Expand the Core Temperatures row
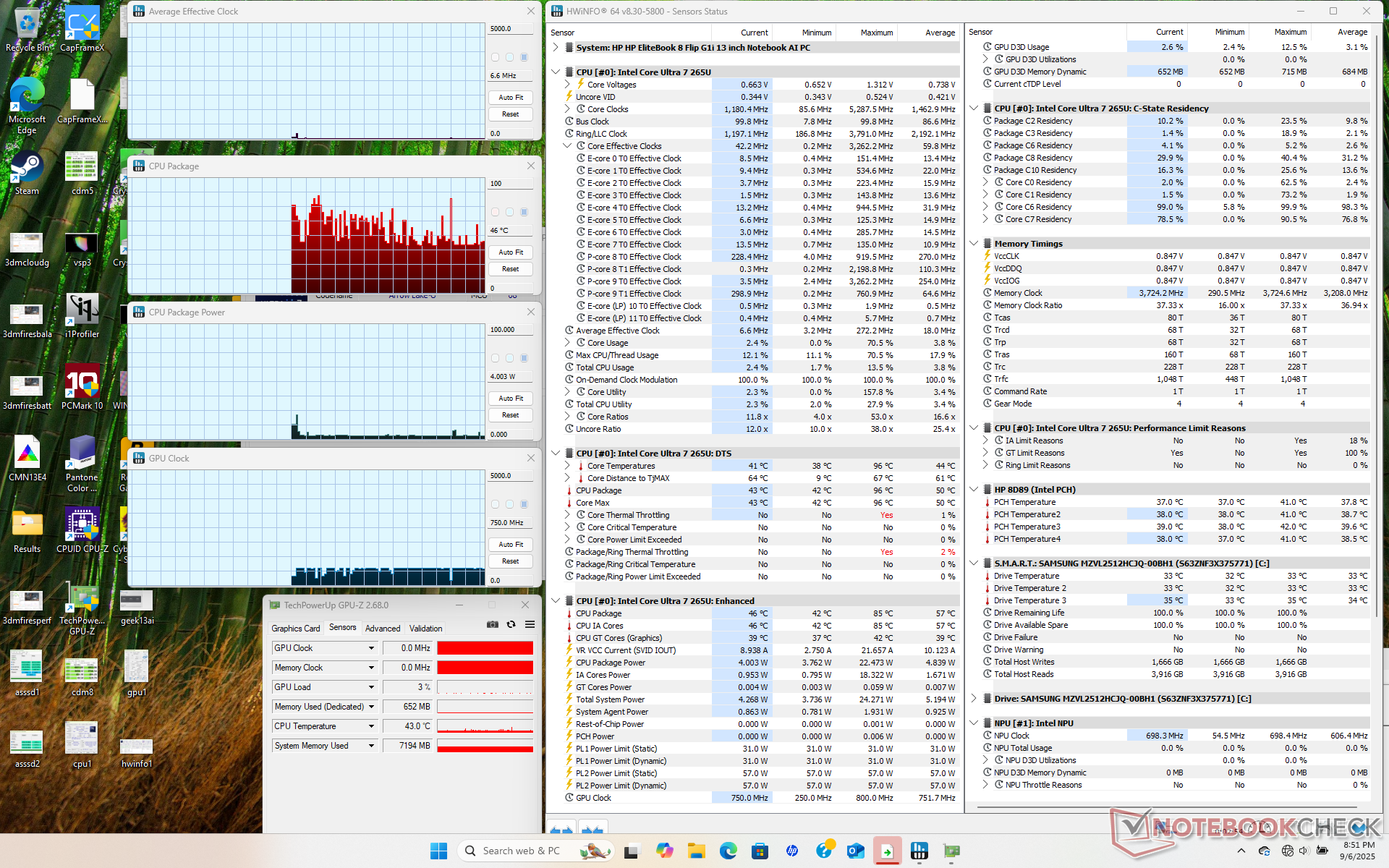 point(567,466)
